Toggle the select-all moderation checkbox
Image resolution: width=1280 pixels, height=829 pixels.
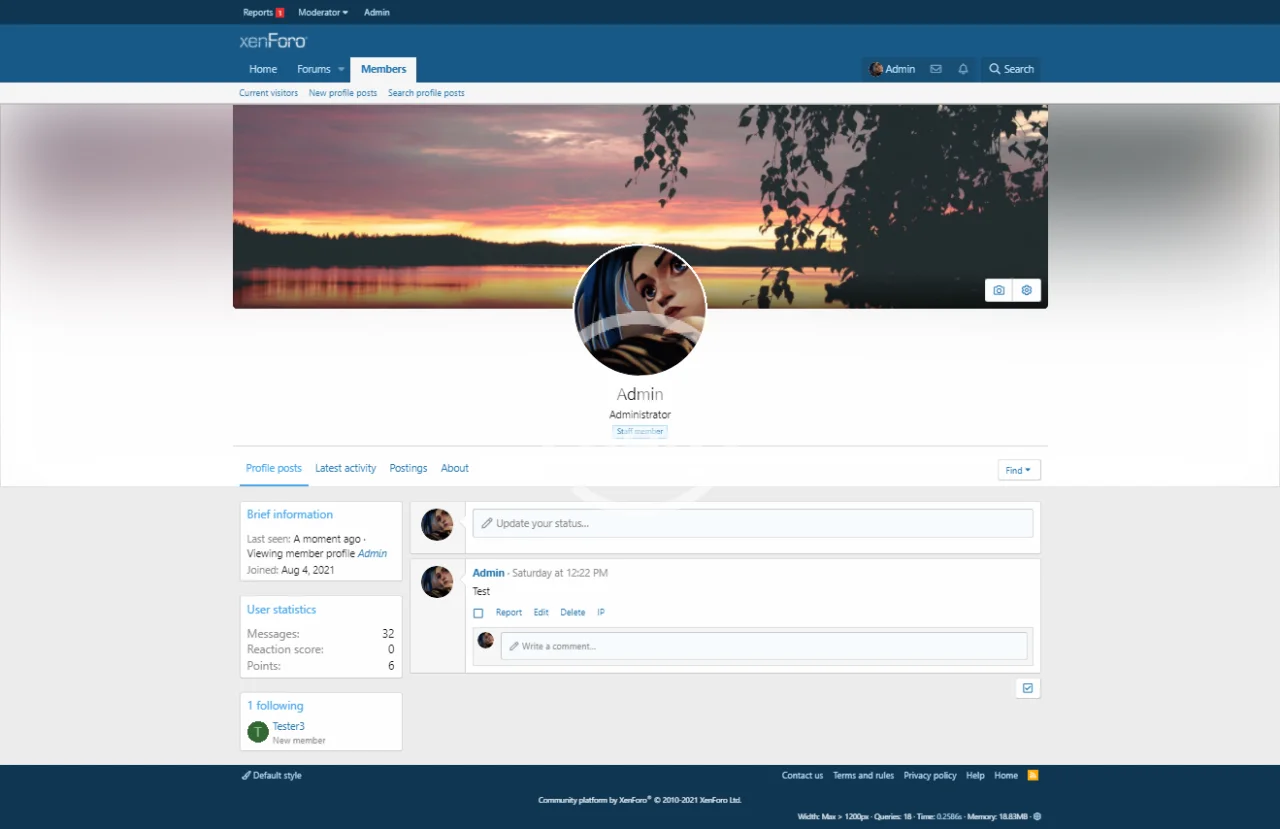(x=1028, y=688)
